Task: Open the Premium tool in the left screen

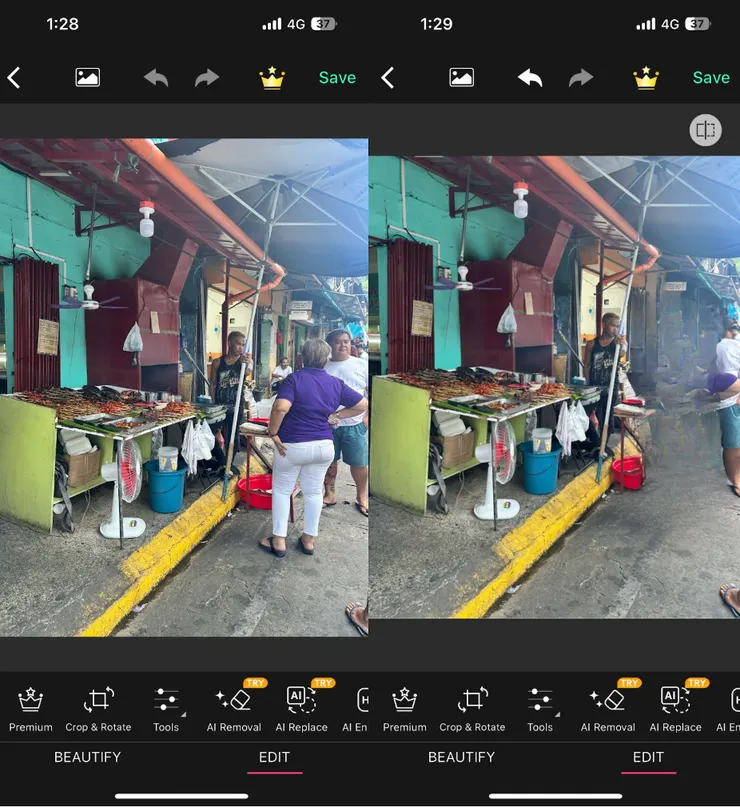Action: [x=30, y=709]
